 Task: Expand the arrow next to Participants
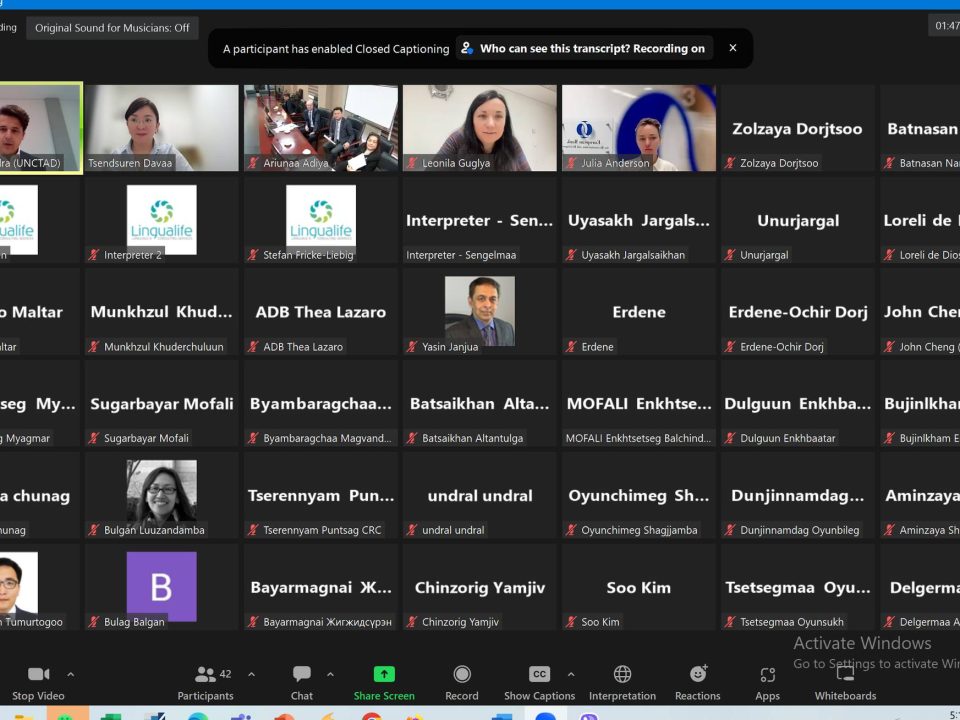(251, 674)
